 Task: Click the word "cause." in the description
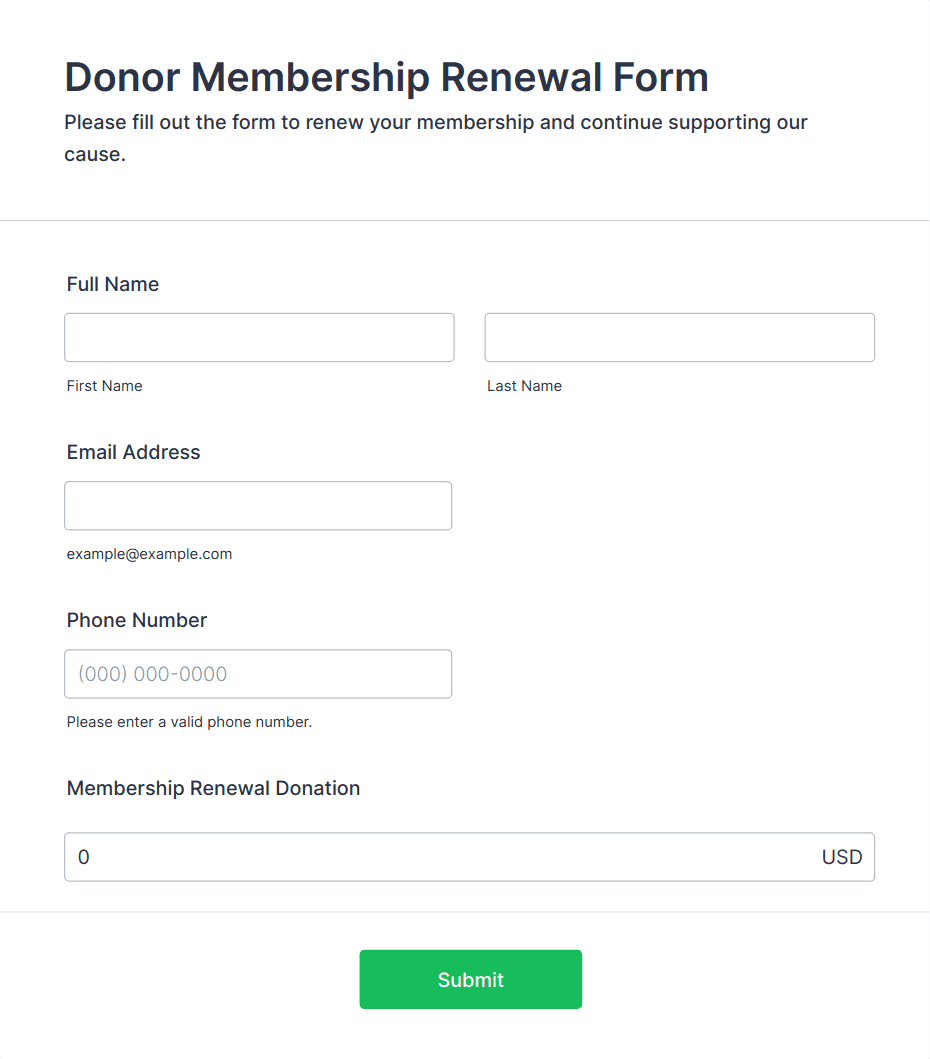pos(95,155)
